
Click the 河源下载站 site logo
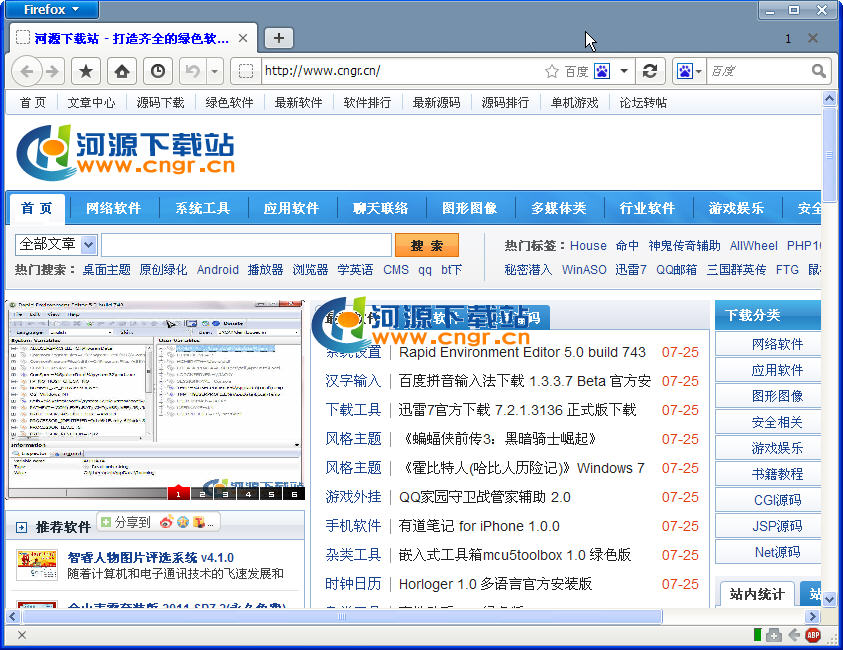coord(126,153)
